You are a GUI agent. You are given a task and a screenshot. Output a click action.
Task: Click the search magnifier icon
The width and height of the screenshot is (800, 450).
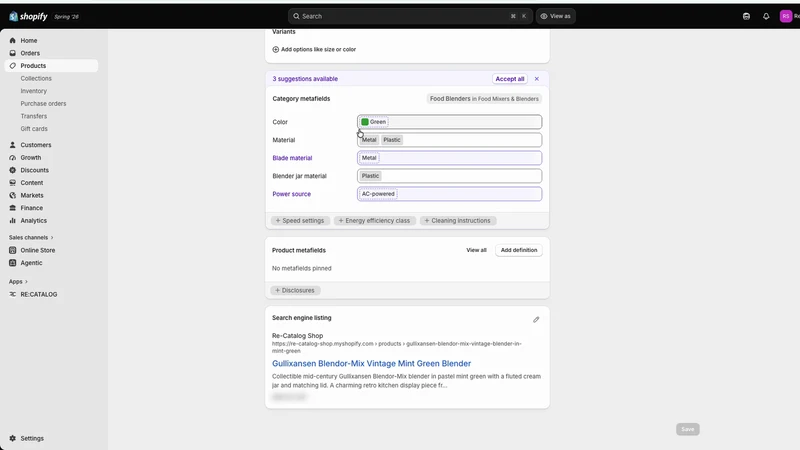296,16
